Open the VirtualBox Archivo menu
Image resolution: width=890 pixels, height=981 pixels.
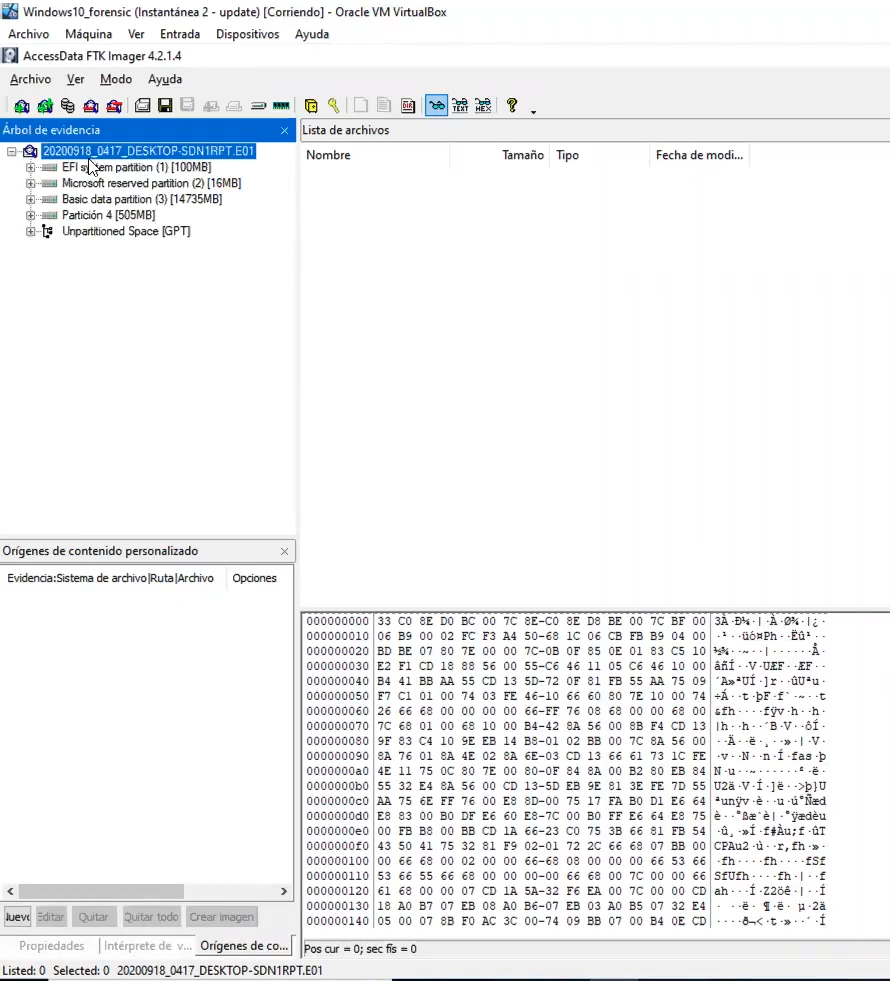pos(29,34)
